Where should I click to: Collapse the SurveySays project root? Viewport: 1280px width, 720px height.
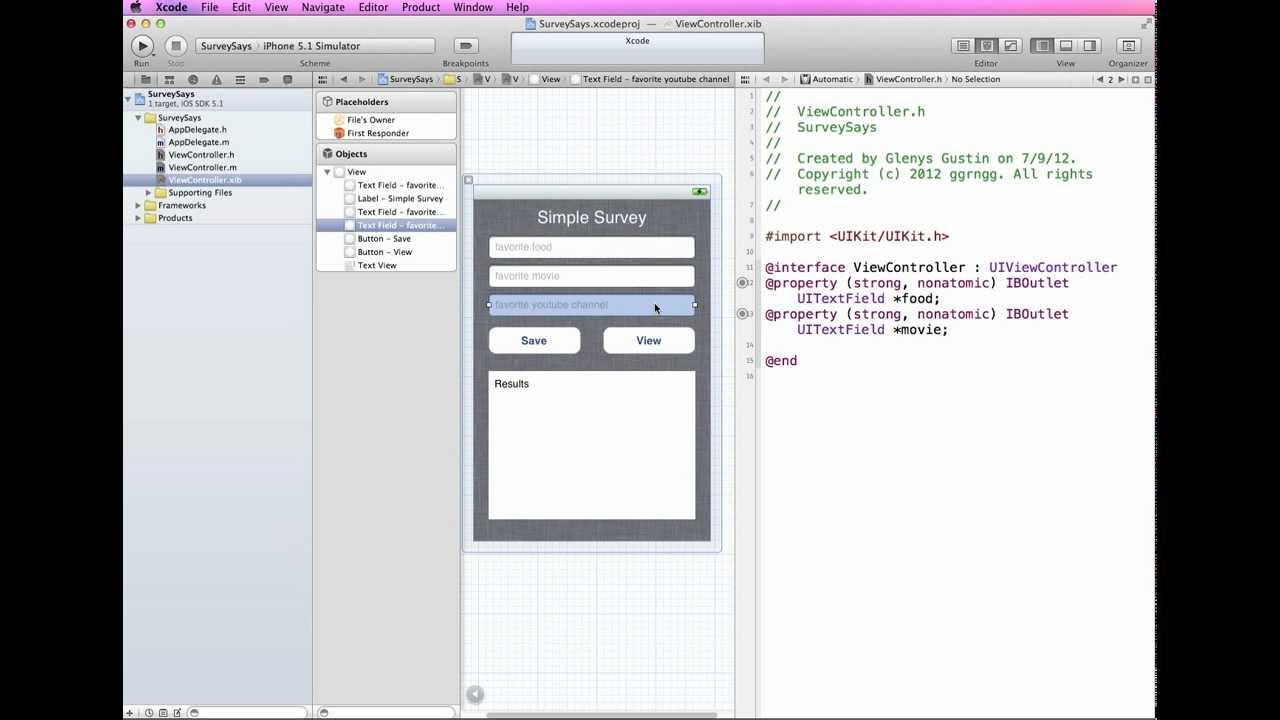(129, 98)
